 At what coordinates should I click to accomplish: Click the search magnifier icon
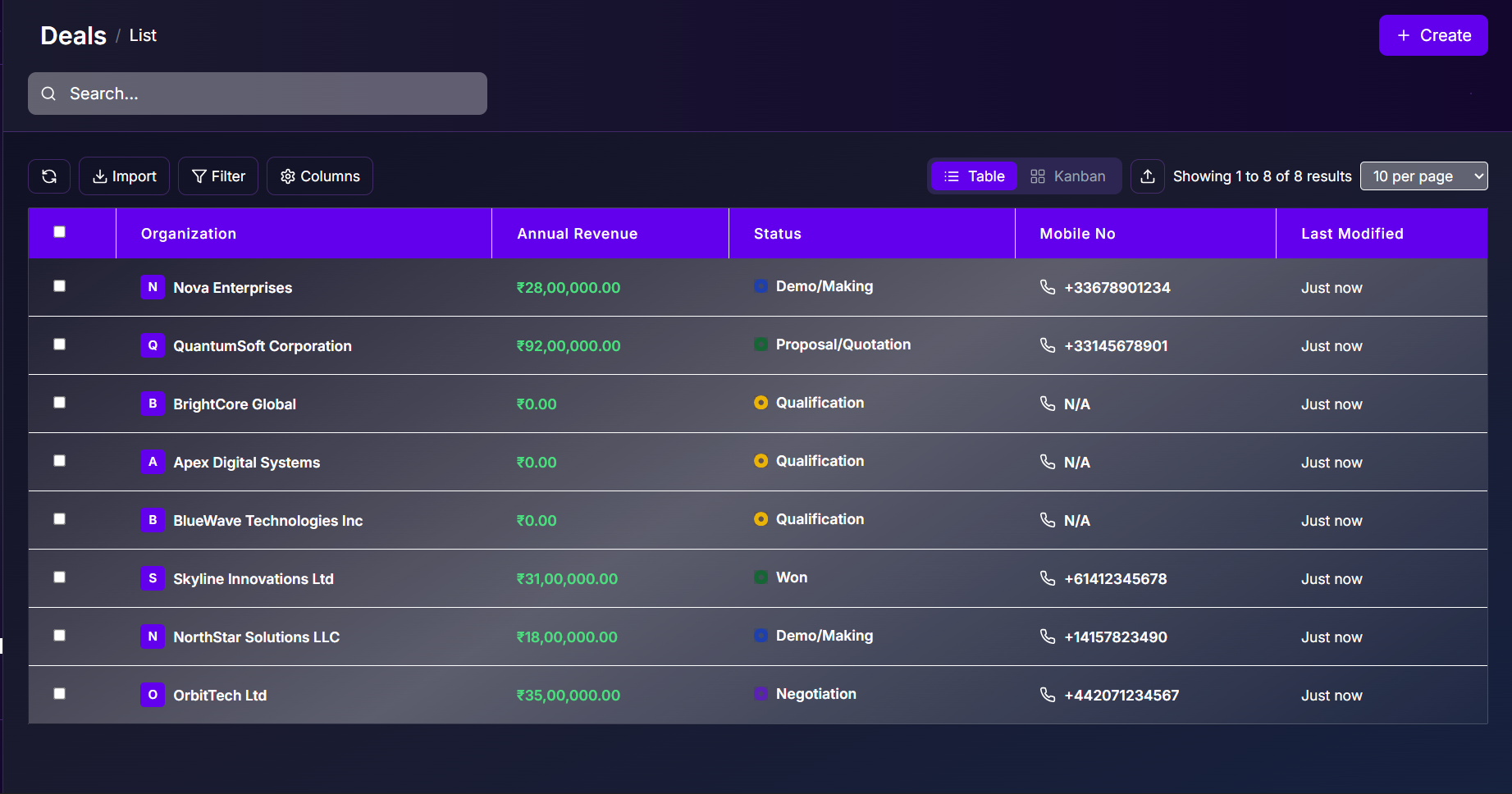click(x=49, y=94)
